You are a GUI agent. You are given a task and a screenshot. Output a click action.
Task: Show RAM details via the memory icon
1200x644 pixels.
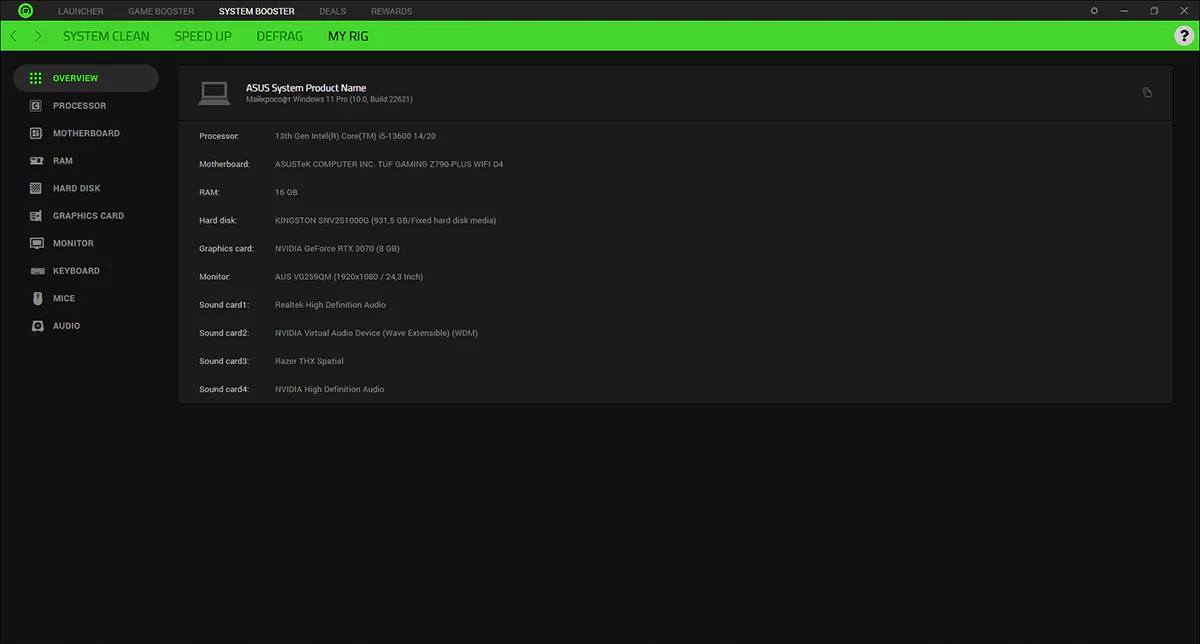(x=36, y=161)
